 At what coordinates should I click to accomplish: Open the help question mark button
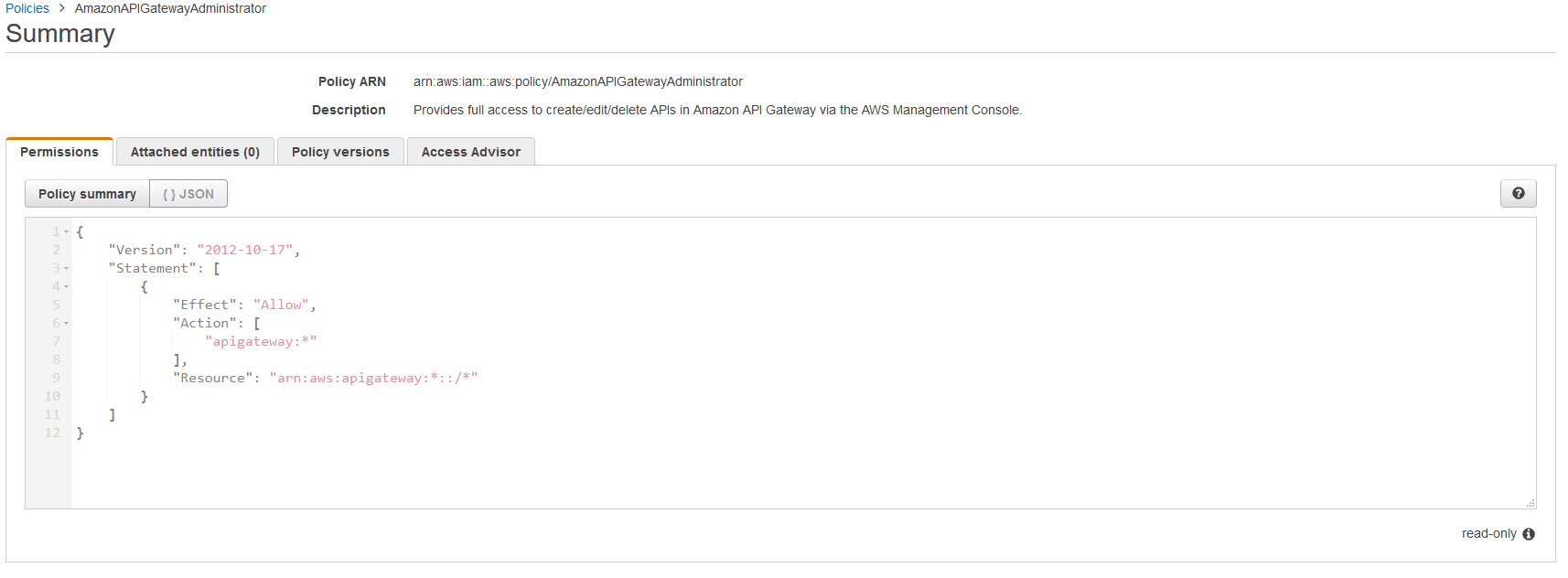[x=1518, y=194]
